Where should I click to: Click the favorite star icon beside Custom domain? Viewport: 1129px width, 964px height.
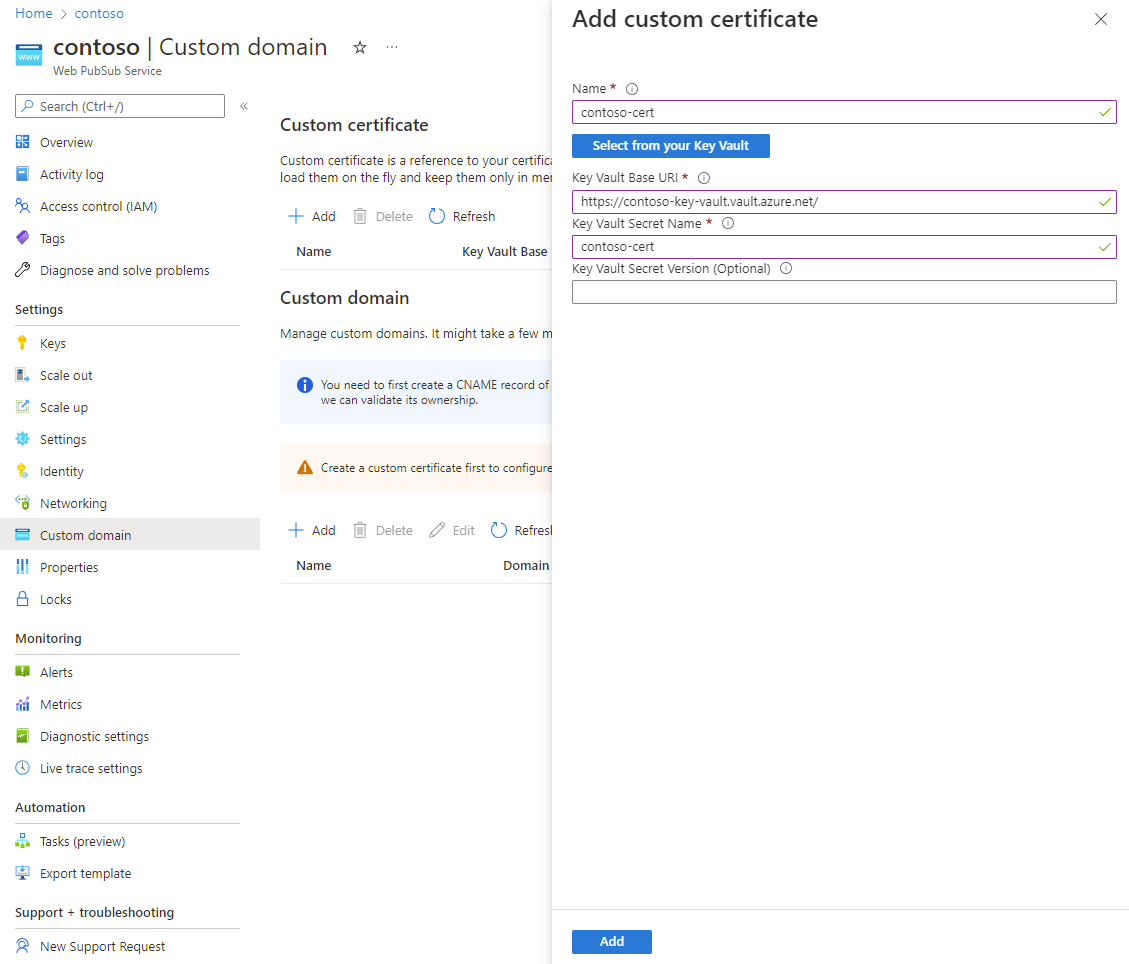click(x=360, y=48)
